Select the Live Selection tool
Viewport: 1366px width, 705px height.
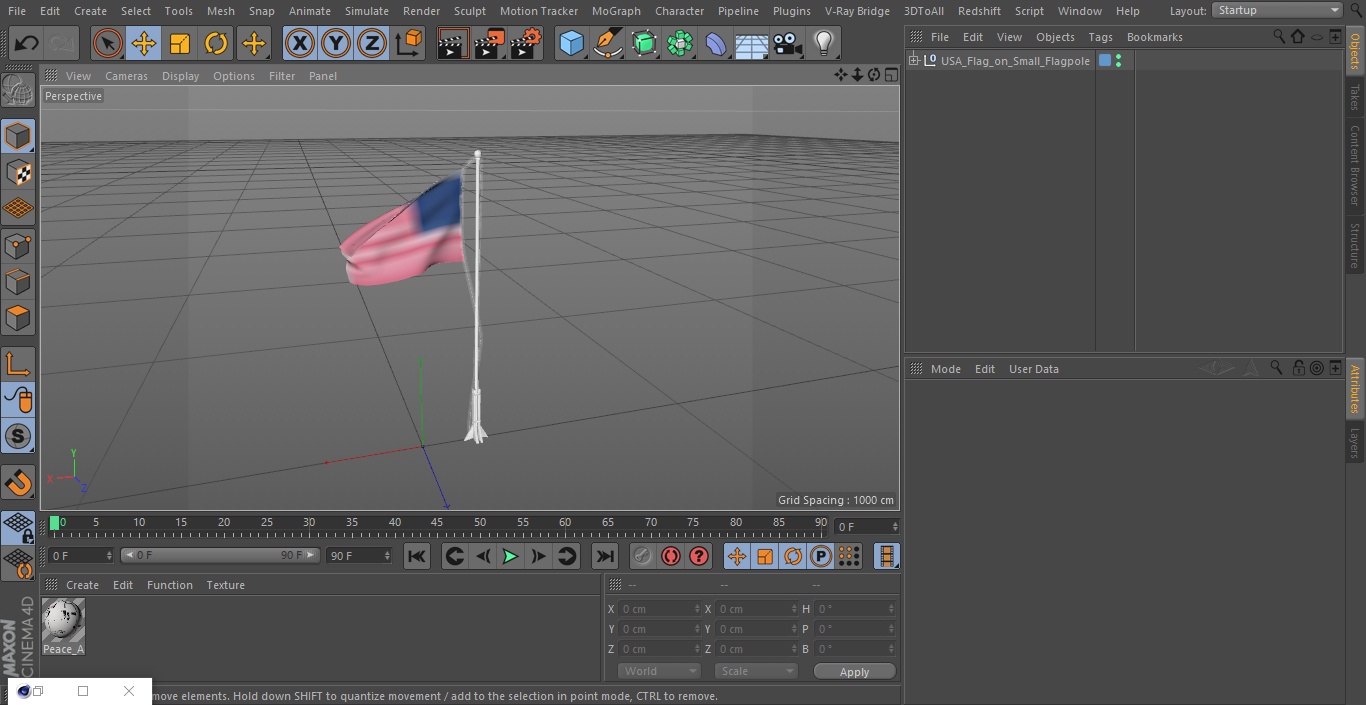pos(107,43)
